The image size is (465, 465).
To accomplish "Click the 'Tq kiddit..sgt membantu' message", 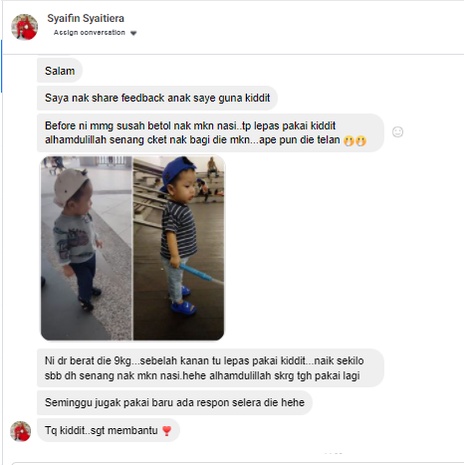I will tap(108, 430).
